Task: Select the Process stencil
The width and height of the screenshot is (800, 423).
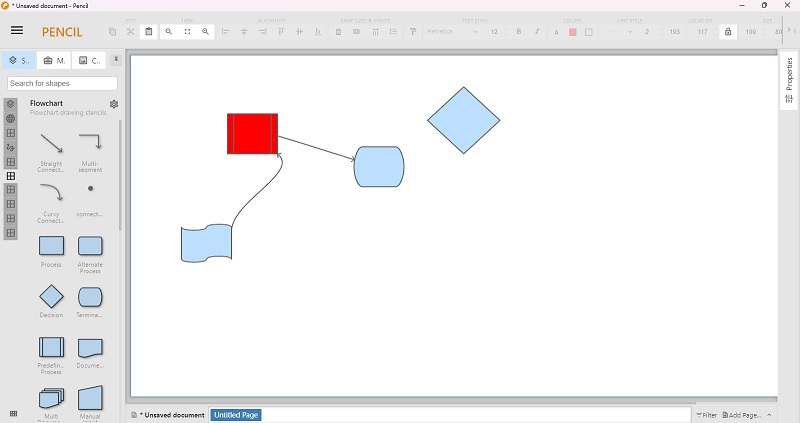Action: [x=51, y=251]
